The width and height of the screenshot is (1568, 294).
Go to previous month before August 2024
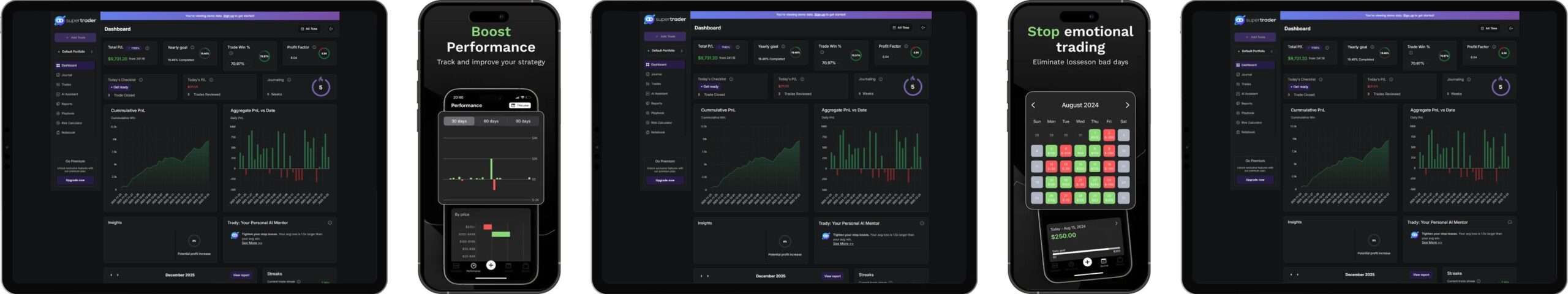(x=1033, y=105)
